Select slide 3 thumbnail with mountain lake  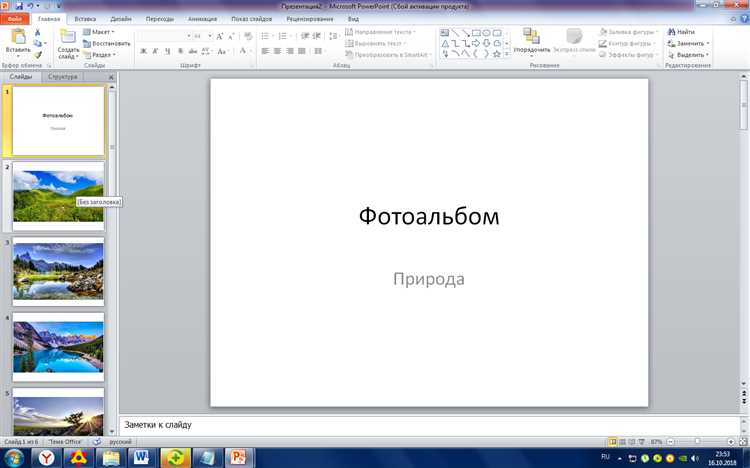click(58, 270)
